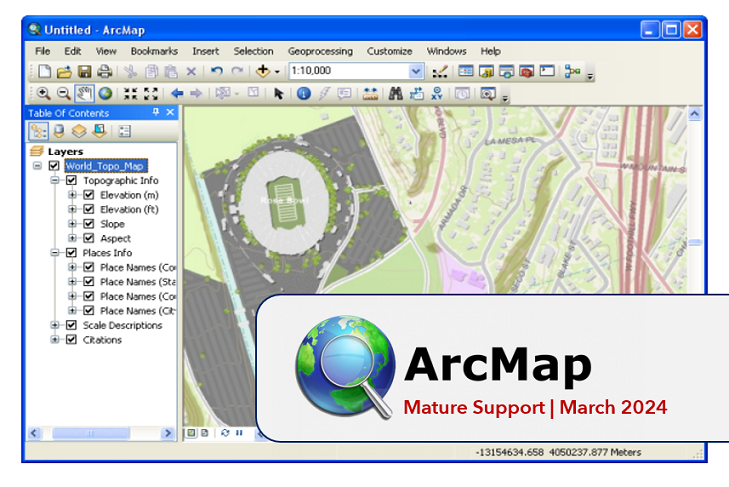Image resolution: width=729 pixels, height=487 pixels.
Task: Toggle Elevation (ft) layer visibility
Action: coord(89,209)
